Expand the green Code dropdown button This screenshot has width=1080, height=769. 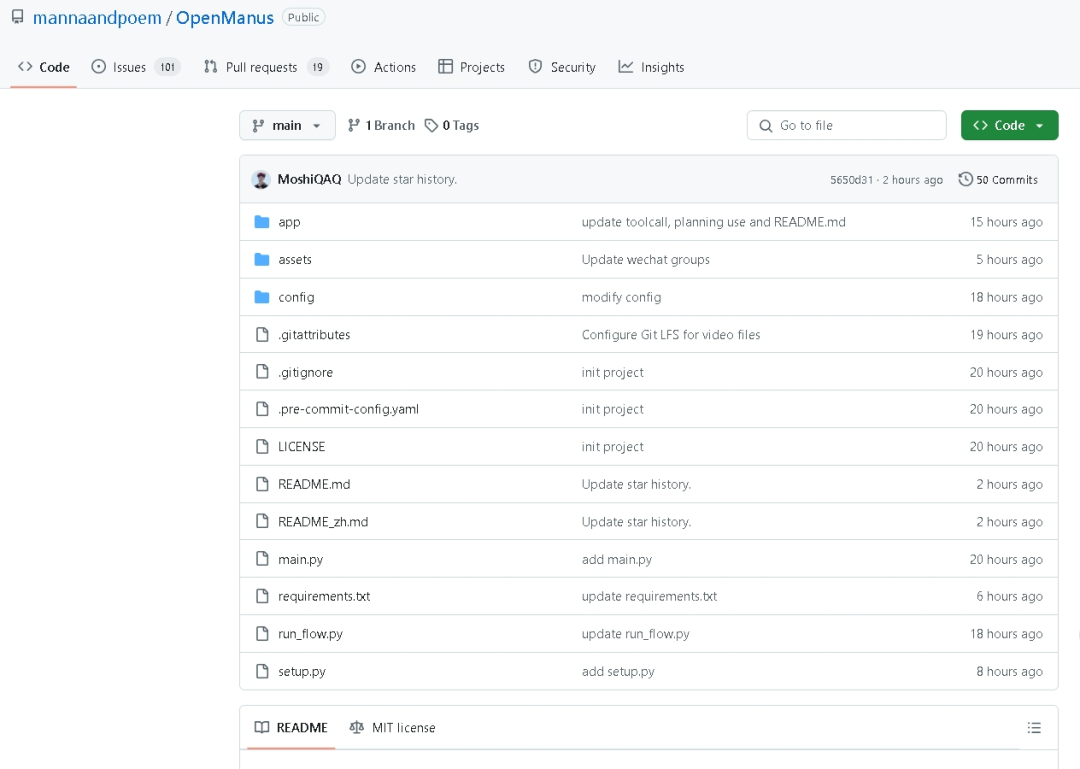[x=1009, y=125]
